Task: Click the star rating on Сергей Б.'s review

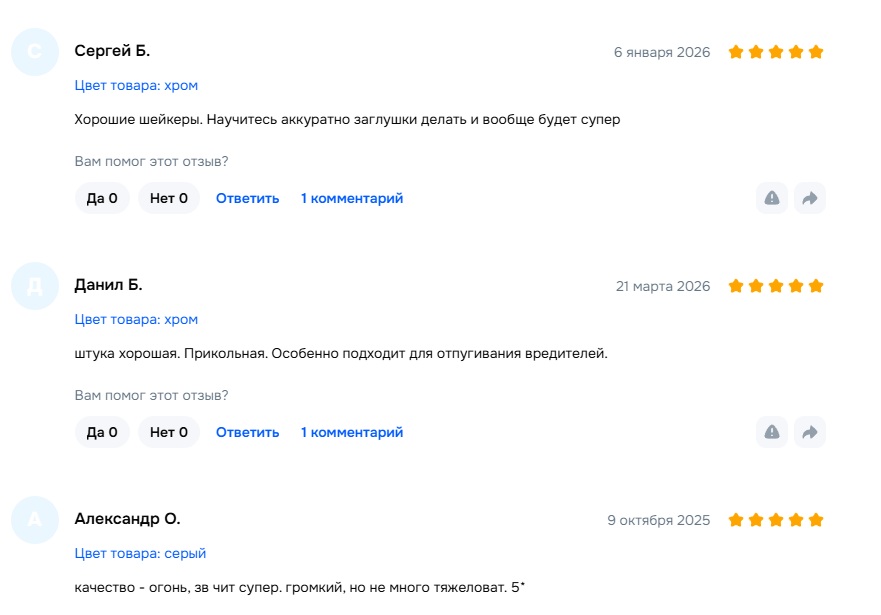Action: 776,52
